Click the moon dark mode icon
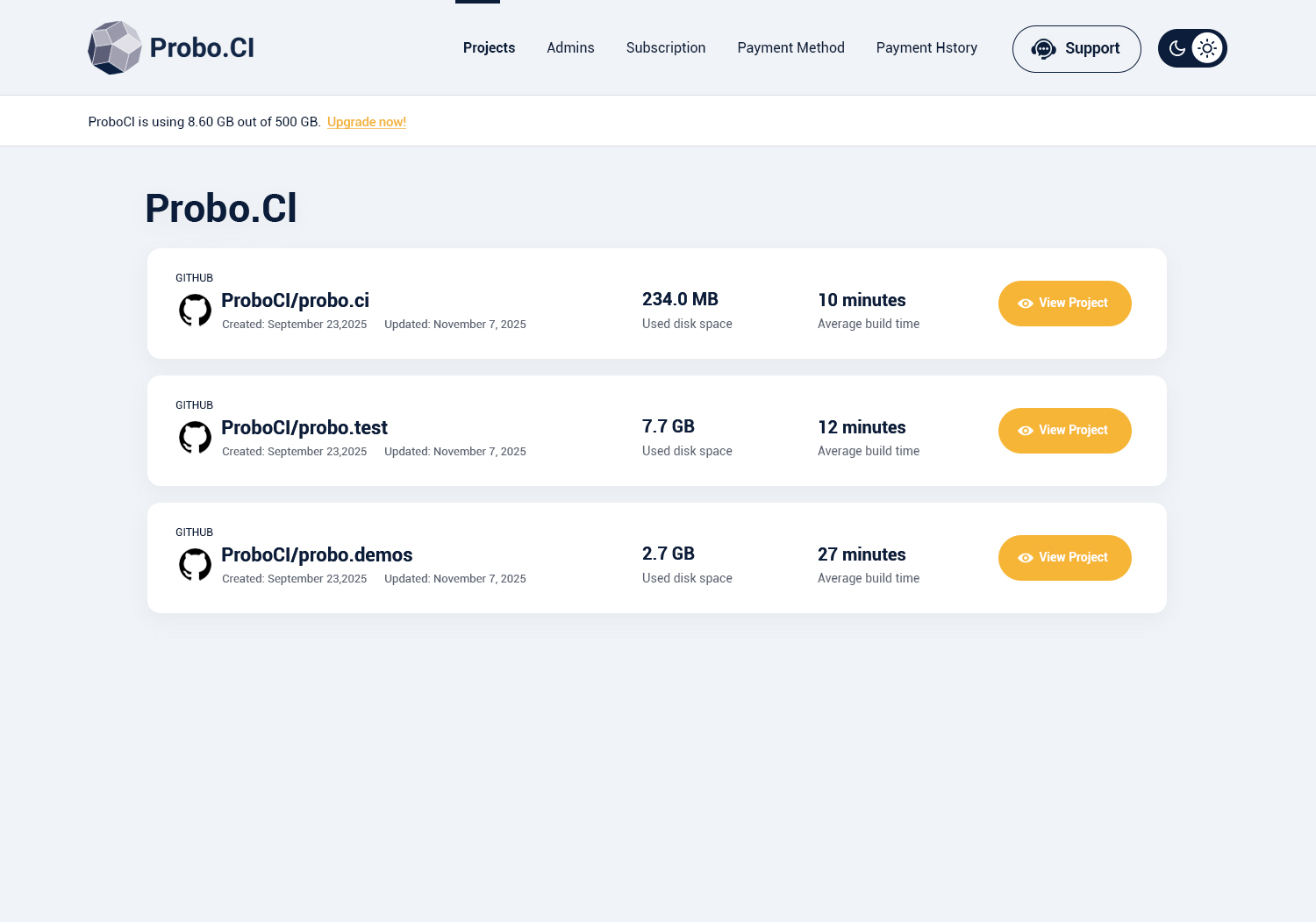1316x922 pixels. (x=1177, y=48)
